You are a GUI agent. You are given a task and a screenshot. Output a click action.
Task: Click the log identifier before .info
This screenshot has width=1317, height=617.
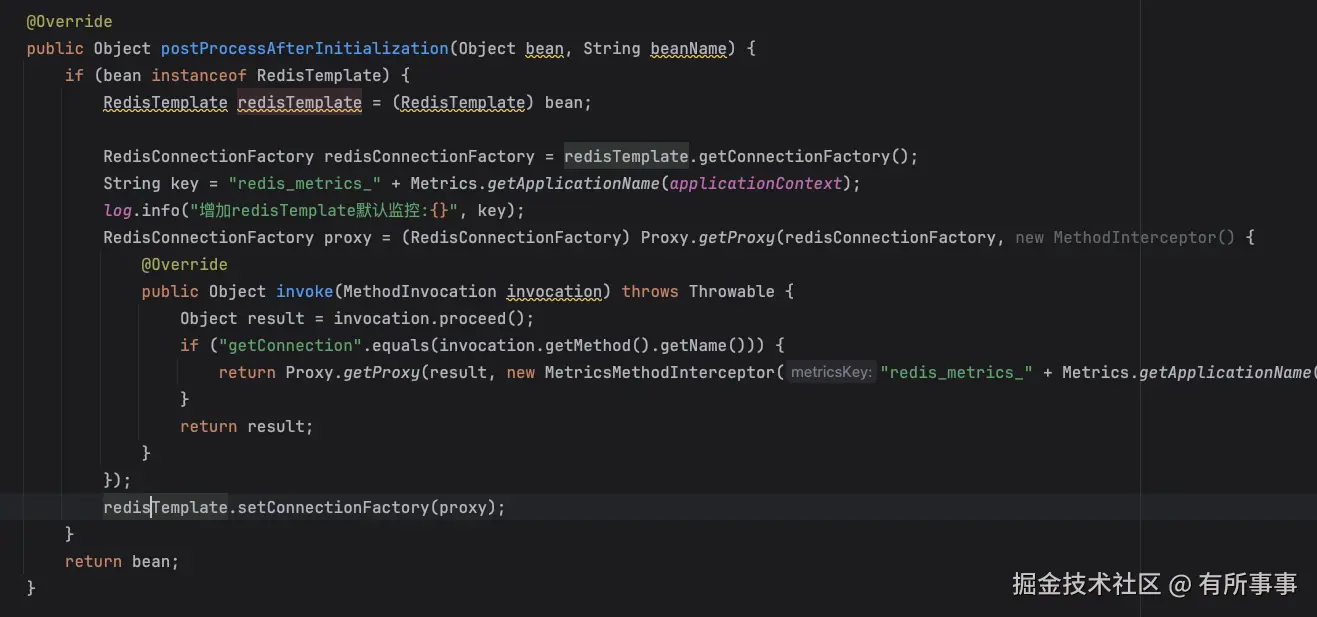(x=117, y=210)
